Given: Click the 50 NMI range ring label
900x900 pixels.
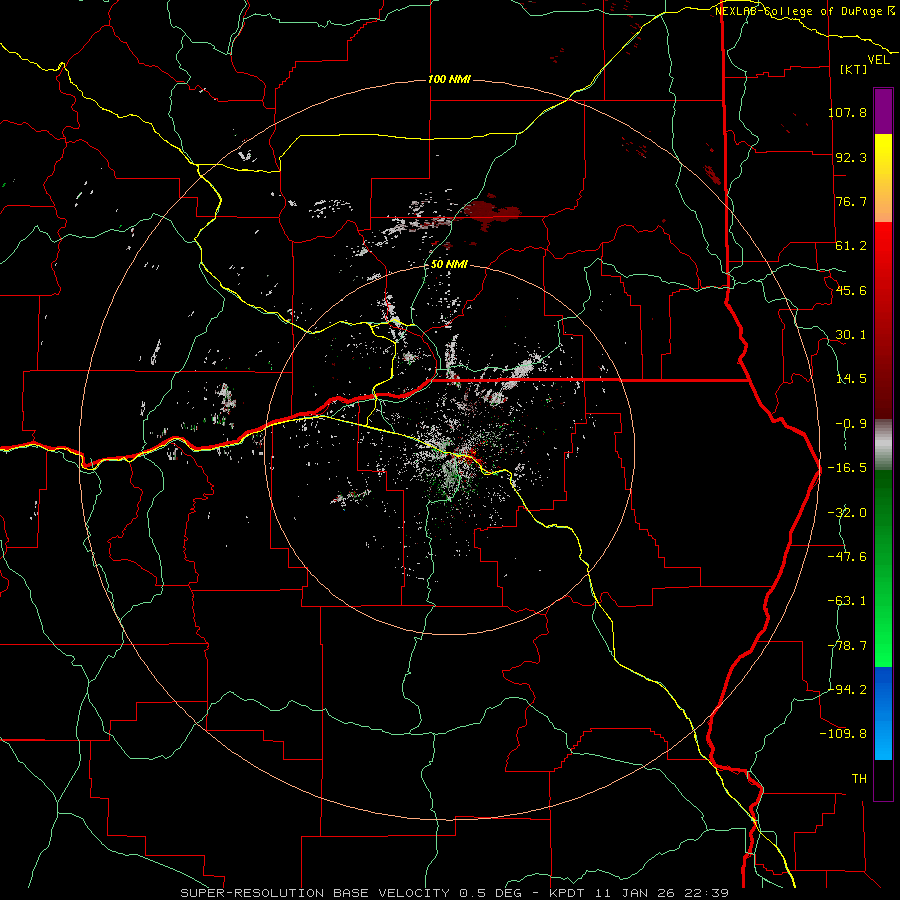Looking at the screenshot, I should click(x=449, y=265).
